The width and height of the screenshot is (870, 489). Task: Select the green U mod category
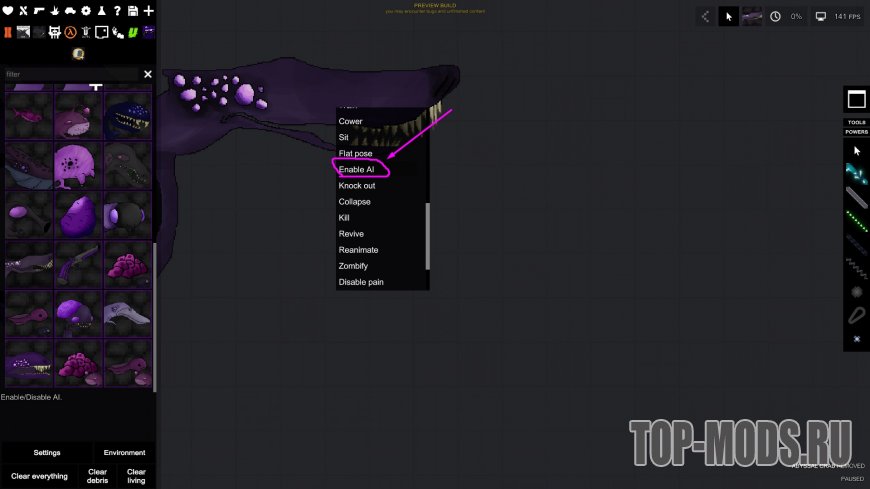[x=132, y=32]
